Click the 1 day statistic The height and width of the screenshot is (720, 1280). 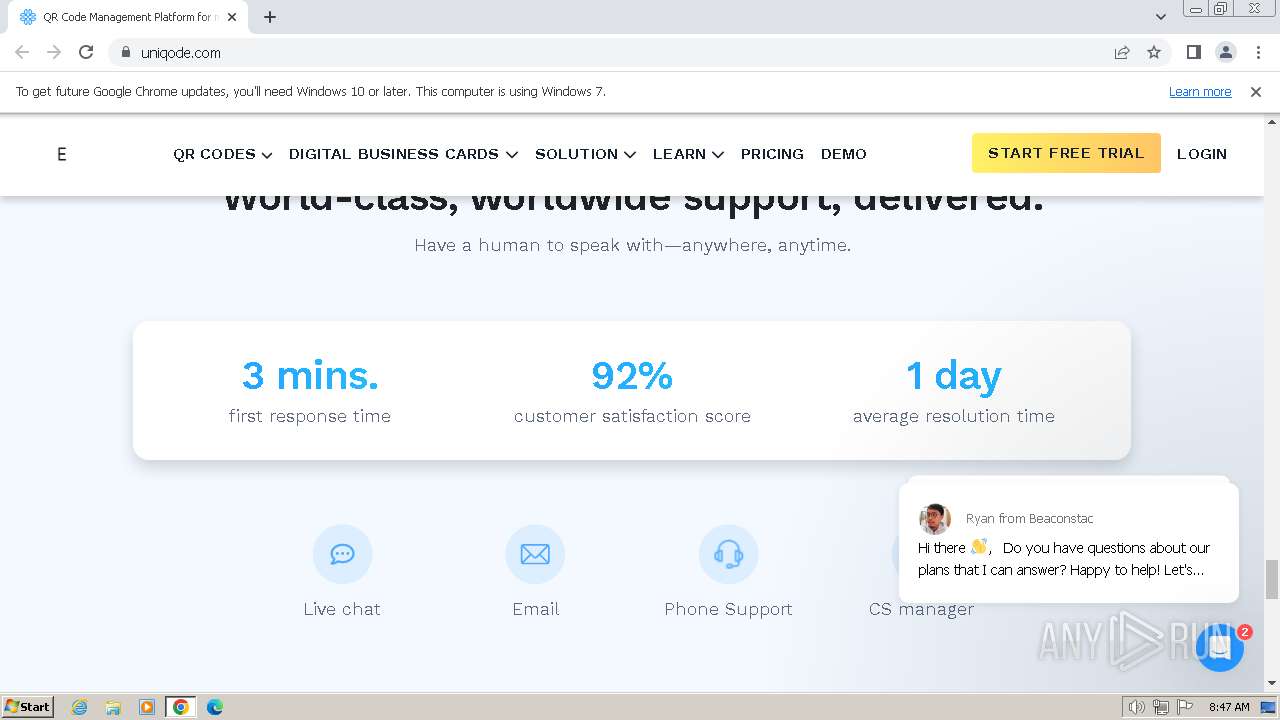coord(954,375)
